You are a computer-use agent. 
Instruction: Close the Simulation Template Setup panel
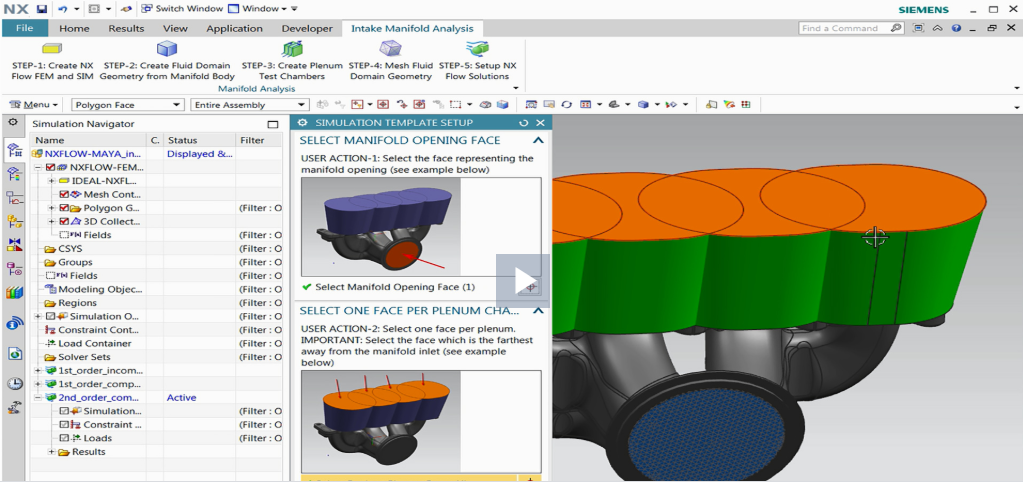[540, 123]
